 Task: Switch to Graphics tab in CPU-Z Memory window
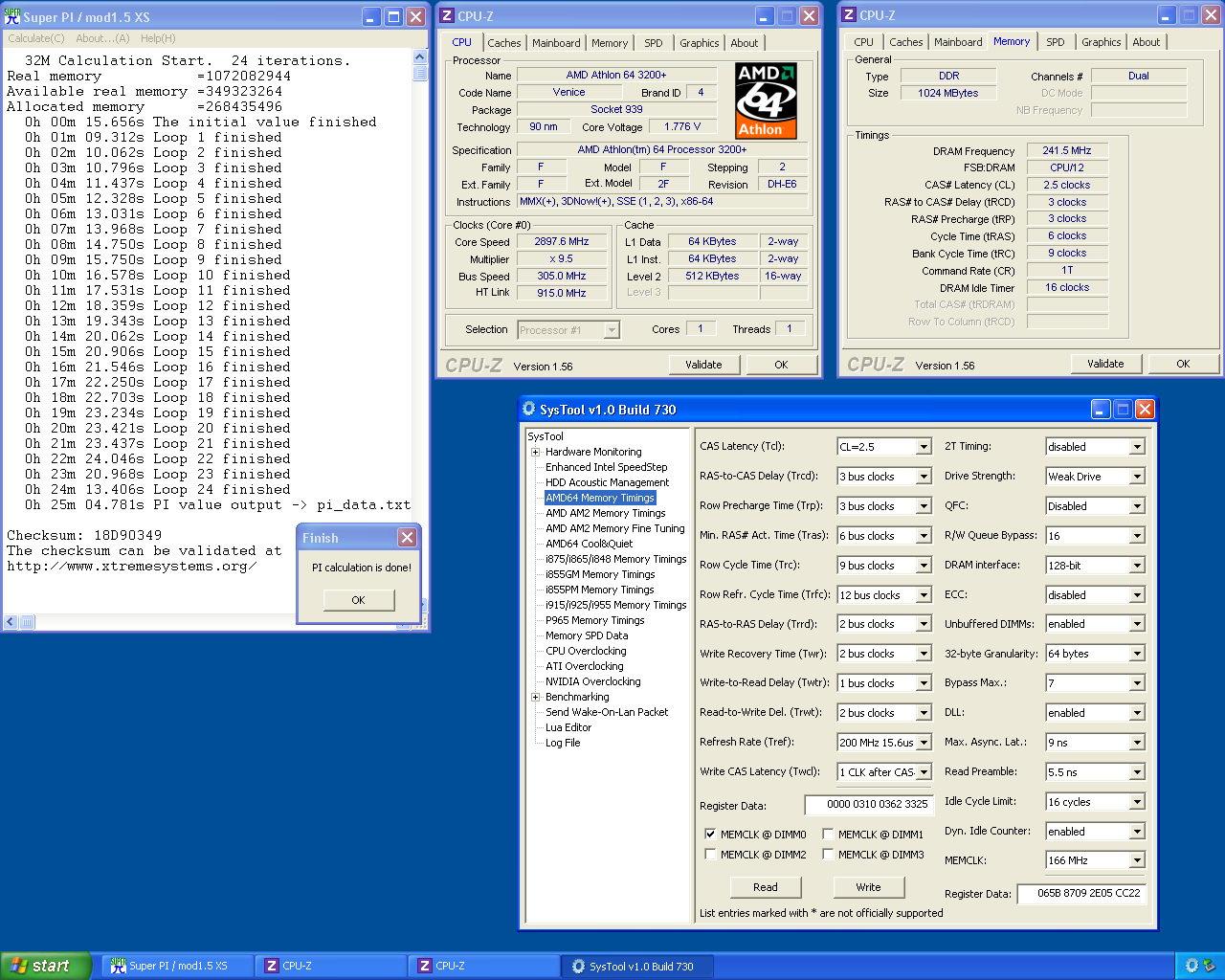coord(1101,42)
